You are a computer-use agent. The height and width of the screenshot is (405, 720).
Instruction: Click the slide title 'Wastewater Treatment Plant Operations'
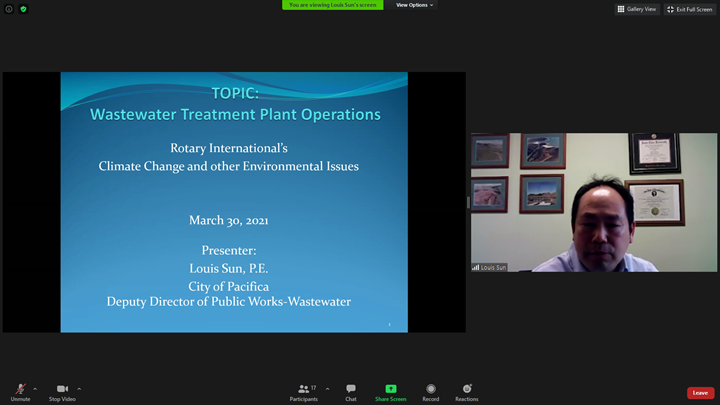(235, 114)
